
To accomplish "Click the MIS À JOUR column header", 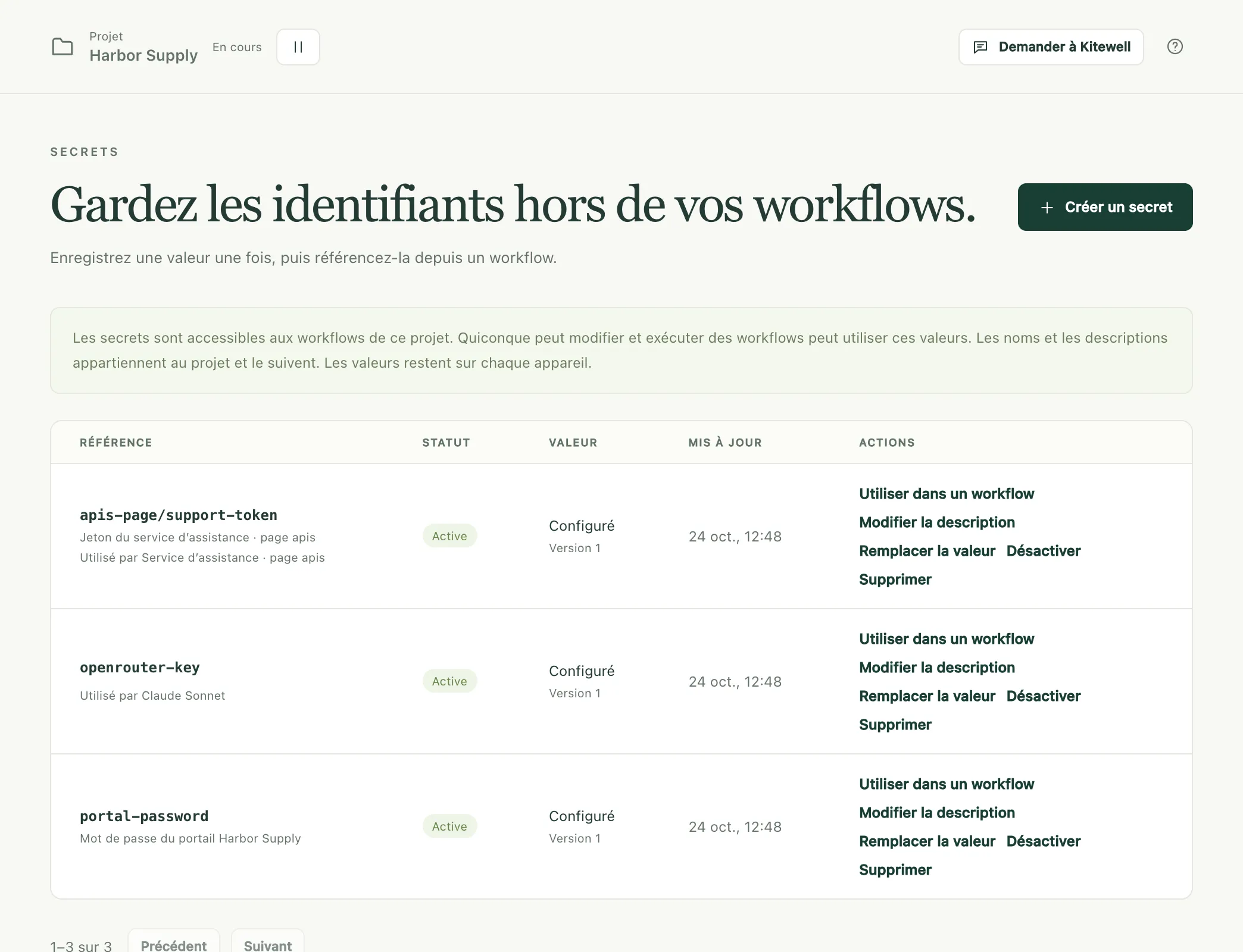I will pos(725,443).
